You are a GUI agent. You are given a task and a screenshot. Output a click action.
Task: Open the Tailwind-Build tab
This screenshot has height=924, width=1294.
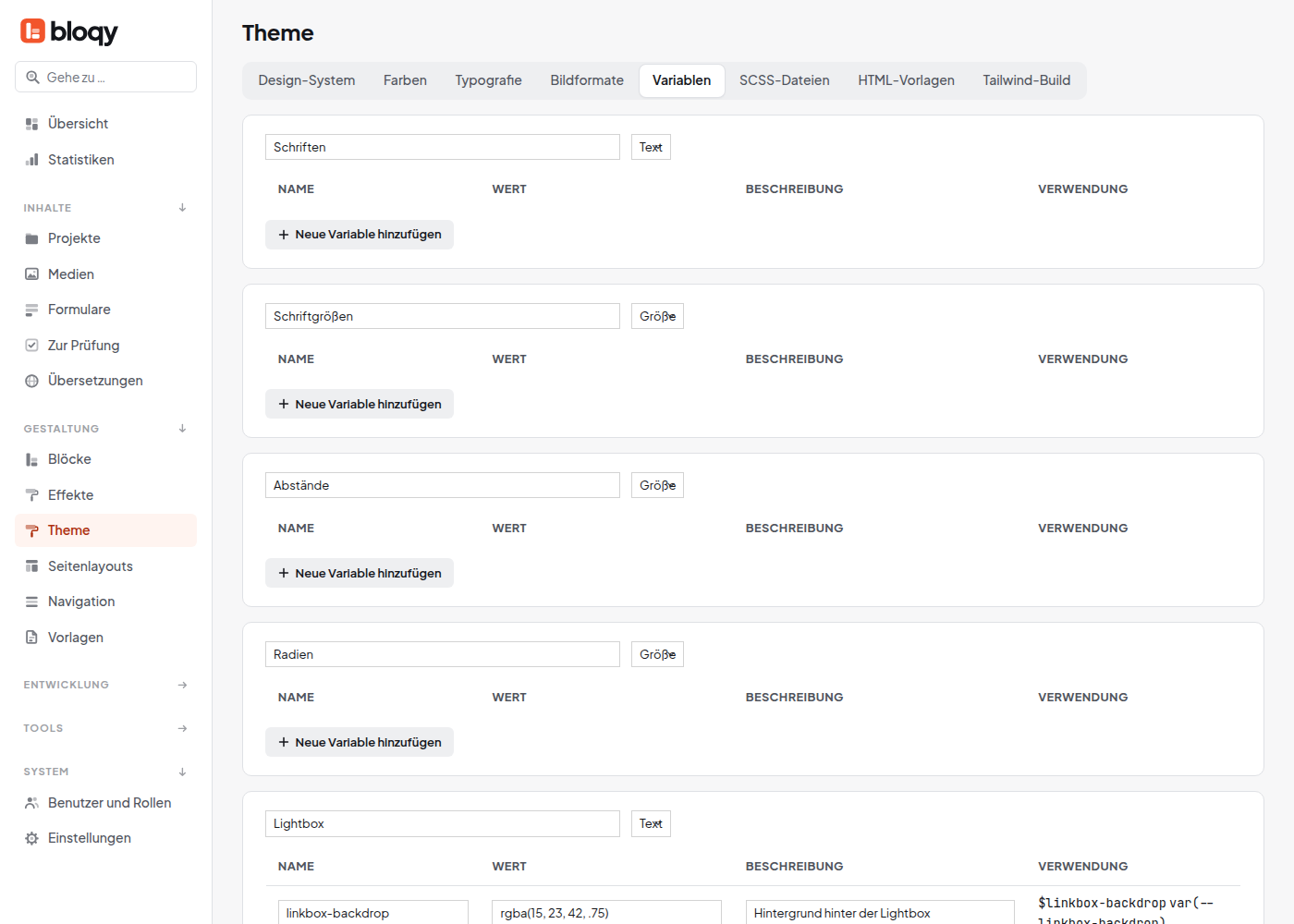[x=1027, y=80]
